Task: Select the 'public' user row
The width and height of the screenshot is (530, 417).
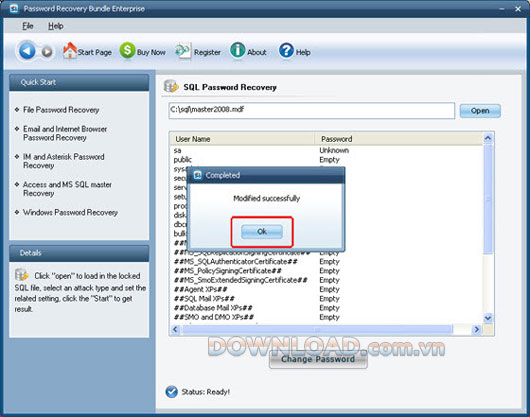Action: 327,160
